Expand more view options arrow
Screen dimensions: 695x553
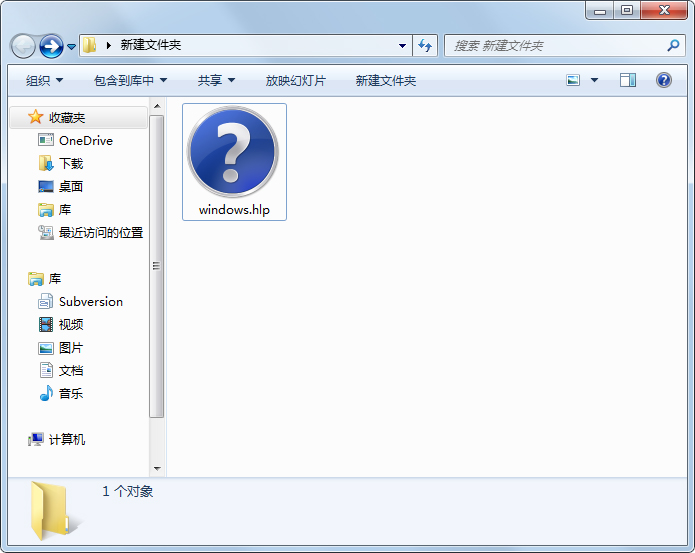click(594, 80)
